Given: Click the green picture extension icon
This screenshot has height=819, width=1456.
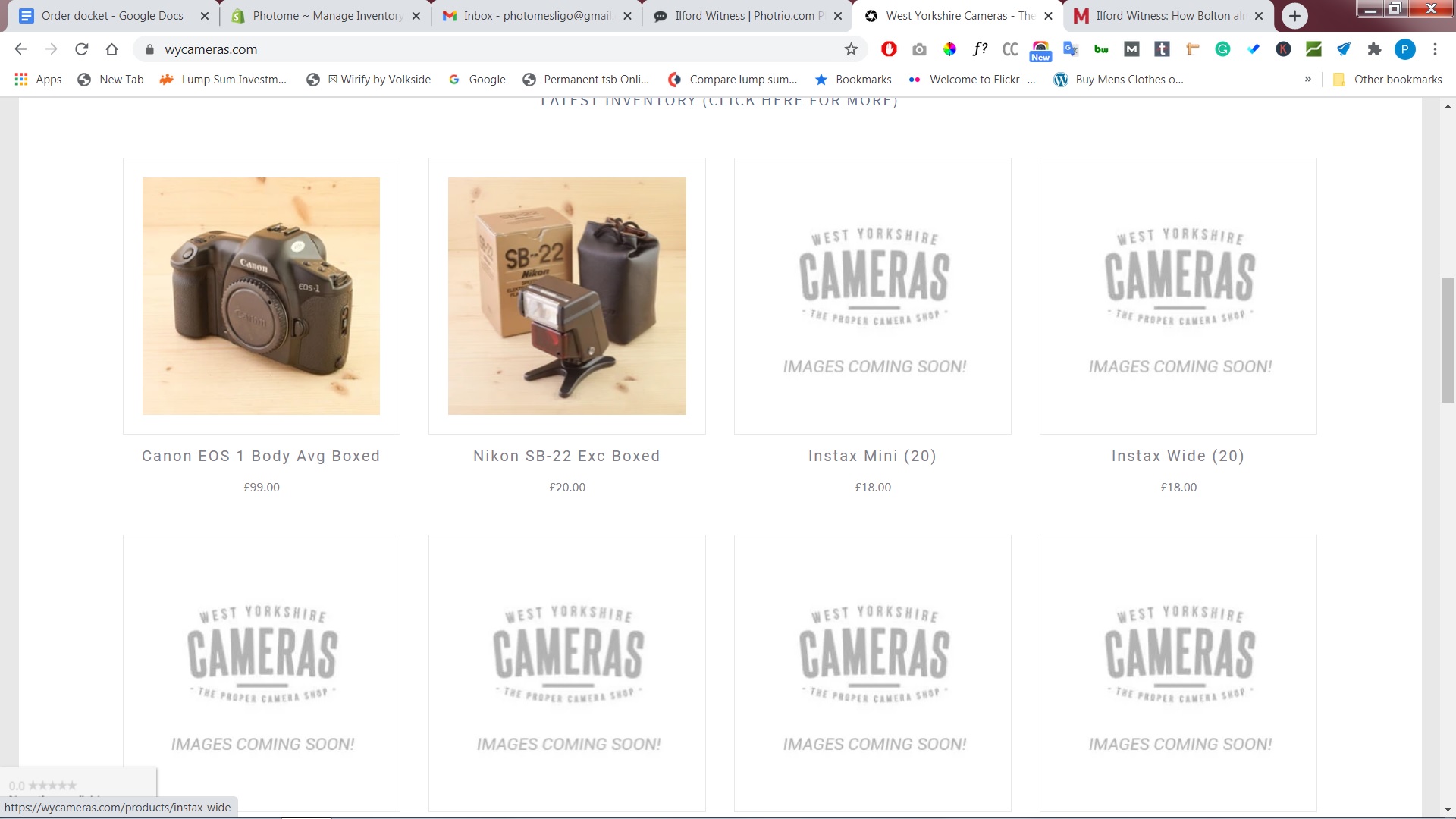Looking at the screenshot, I should (x=1313, y=49).
